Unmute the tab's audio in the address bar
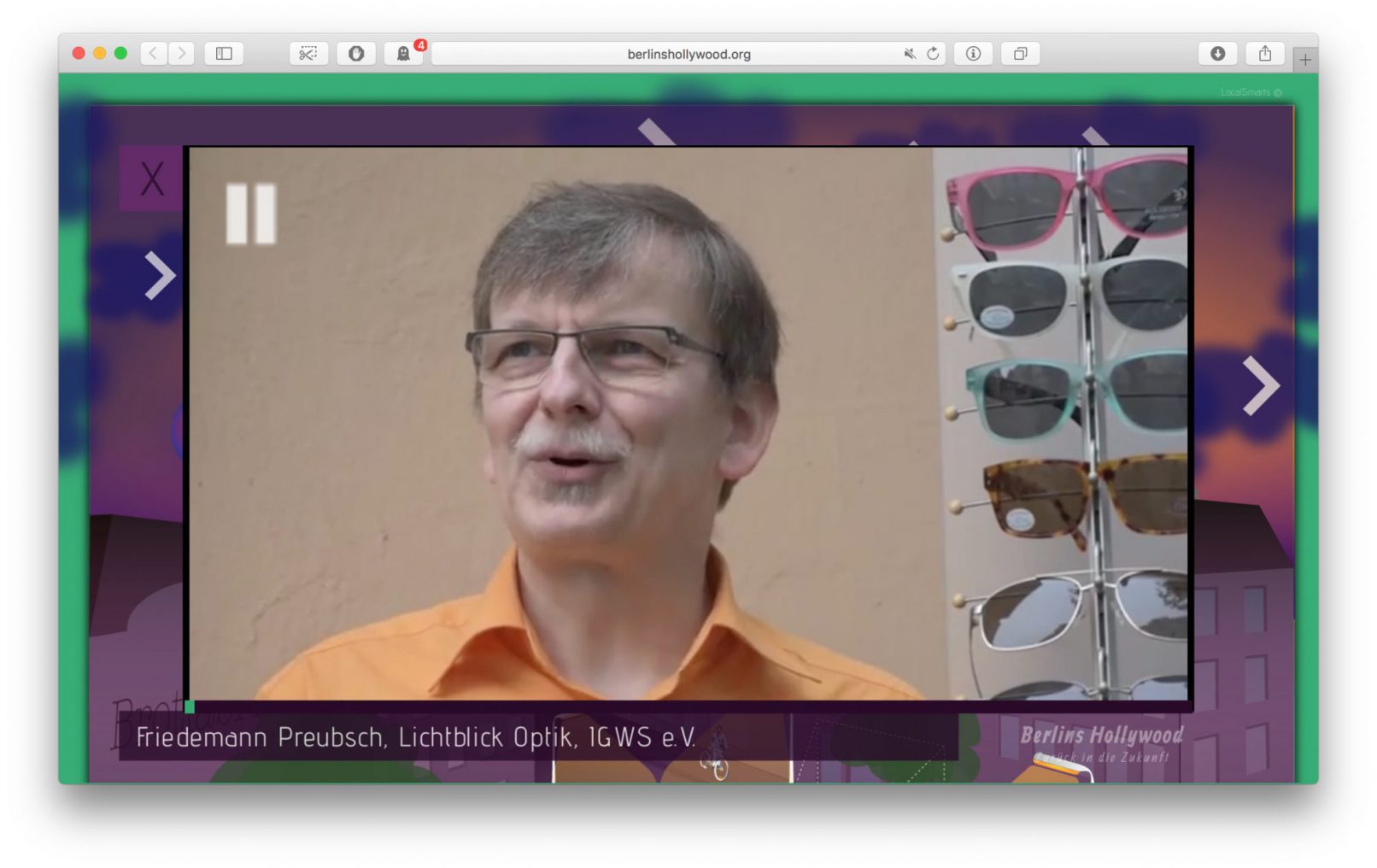This screenshot has width=1377, height=868. tap(910, 54)
